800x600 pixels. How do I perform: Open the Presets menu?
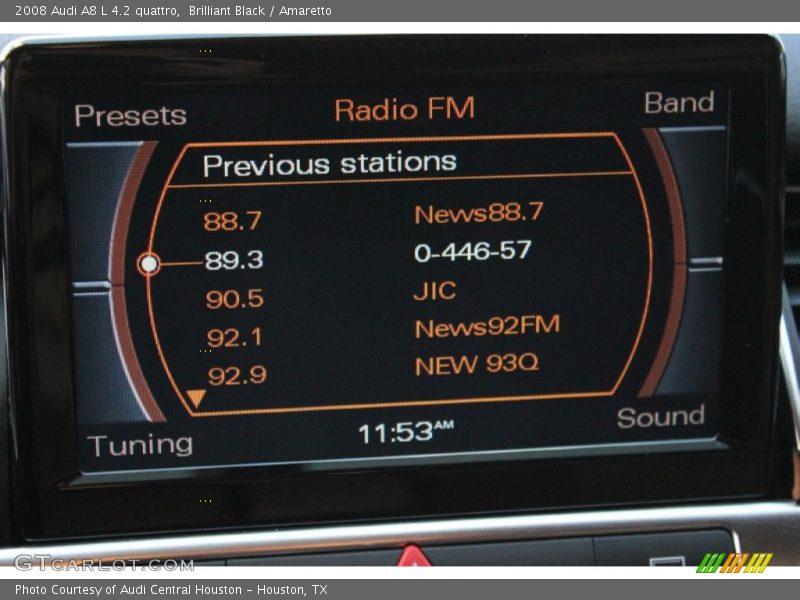pyautogui.click(x=131, y=116)
